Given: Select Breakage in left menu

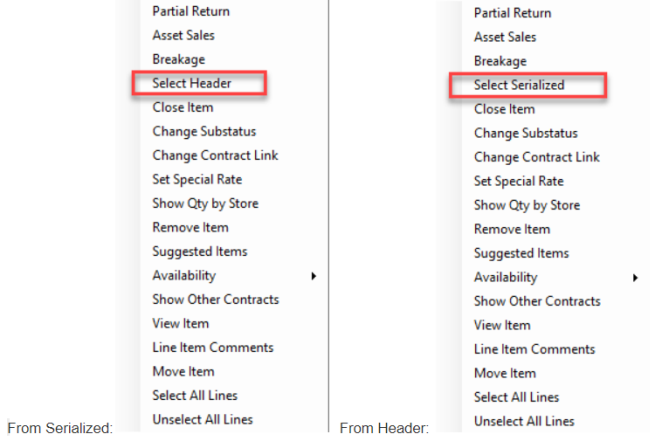Looking at the screenshot, I should click(178, 59).
